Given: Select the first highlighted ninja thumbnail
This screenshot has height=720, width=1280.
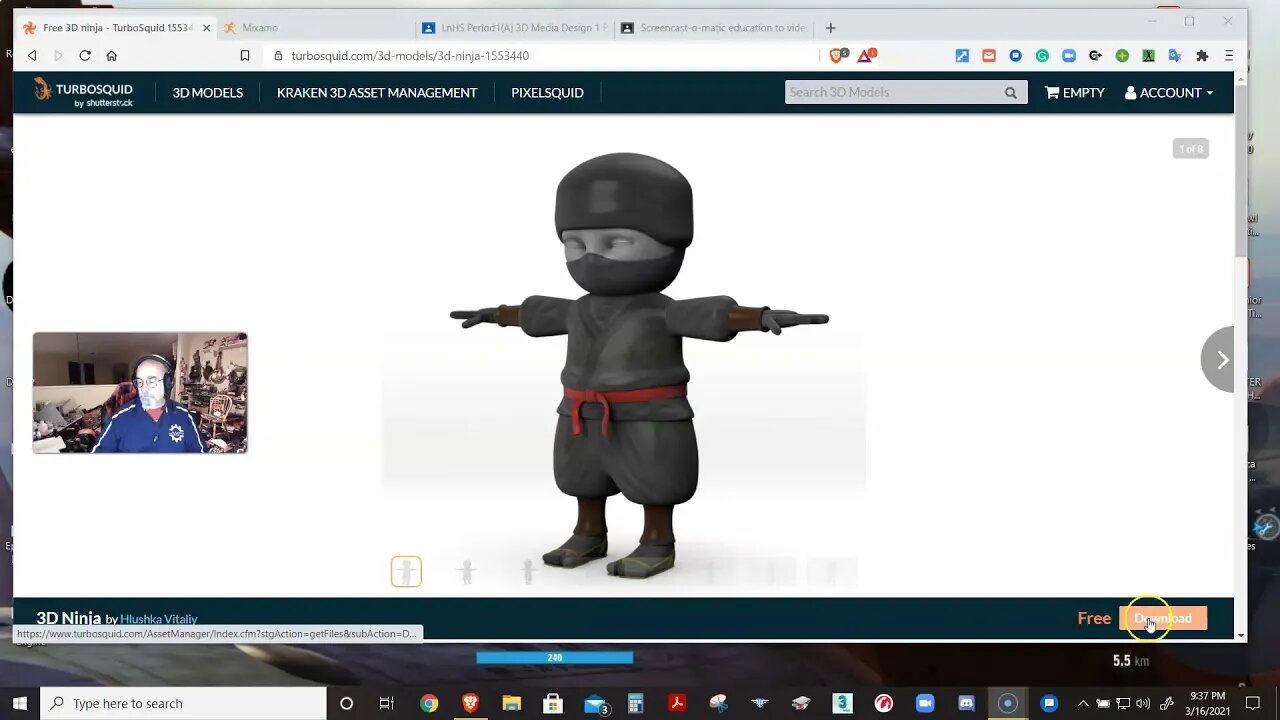Looking at the screenshot, I should pos(406,571).
